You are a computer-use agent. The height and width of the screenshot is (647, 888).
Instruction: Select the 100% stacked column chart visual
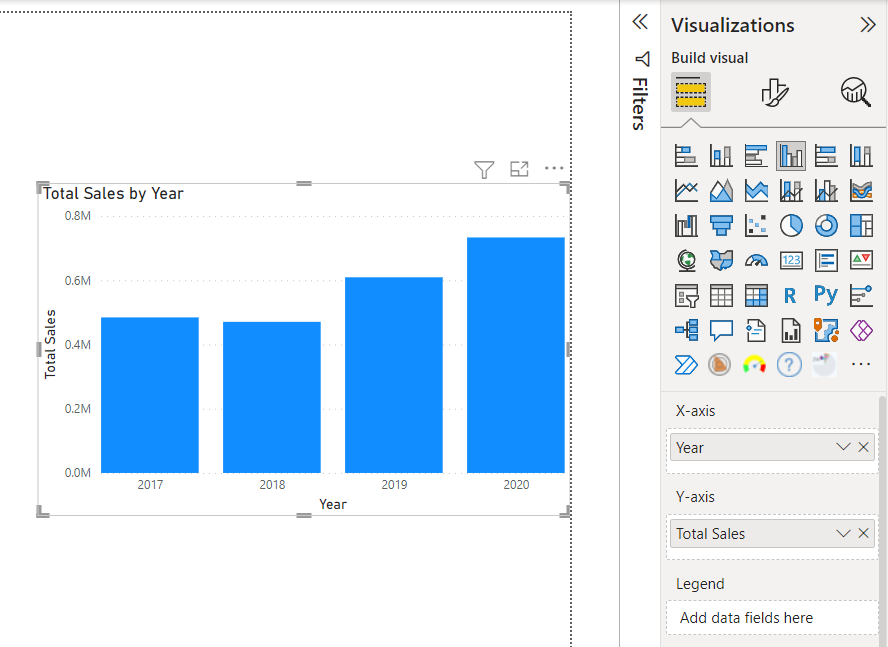pos(861,155)
